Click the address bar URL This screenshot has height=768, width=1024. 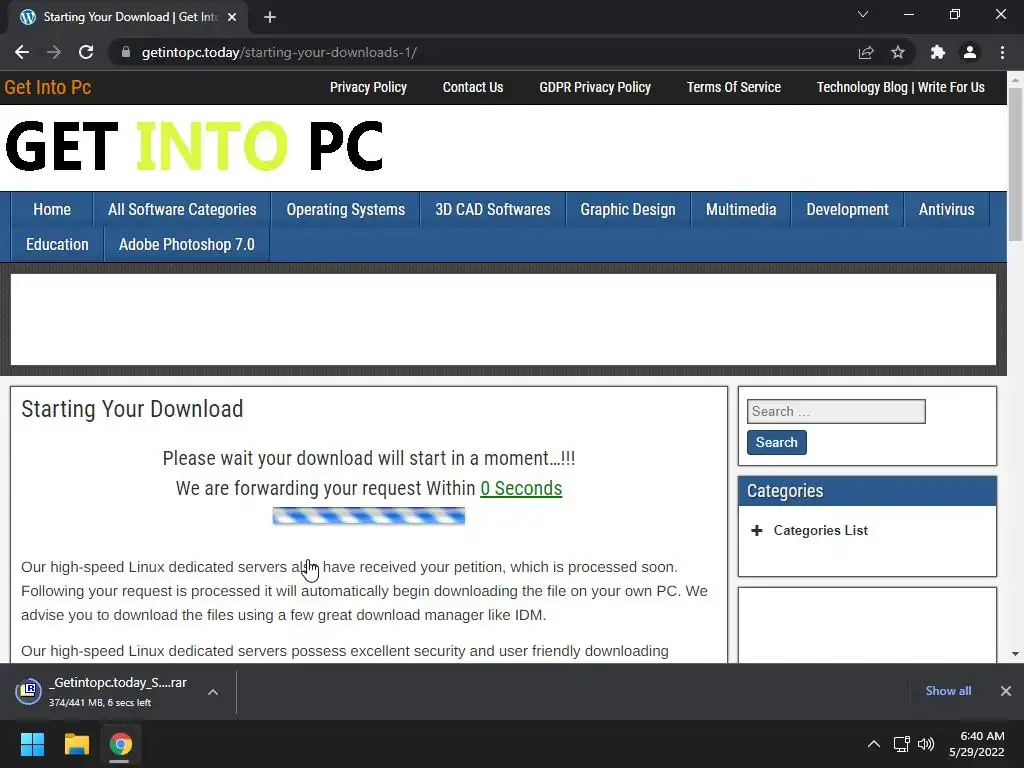(x=279, y=52)
